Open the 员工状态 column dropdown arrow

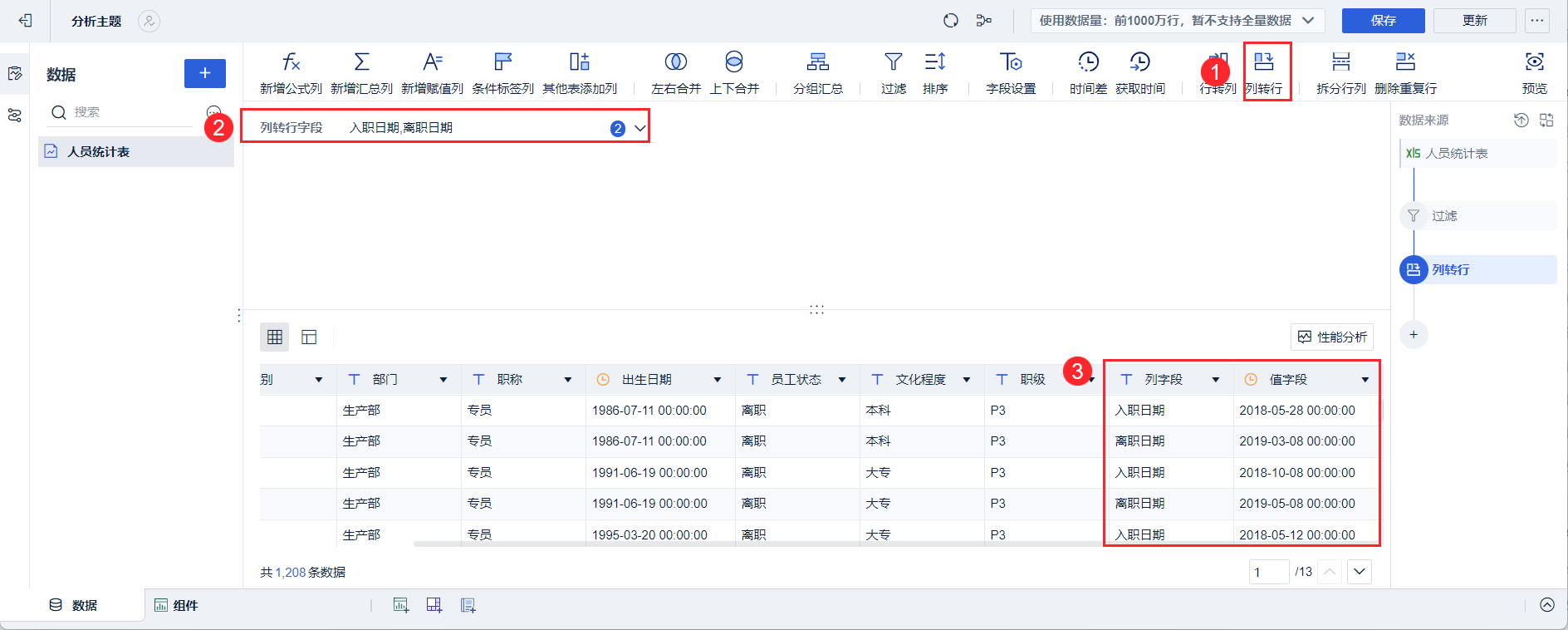click(842, 380)
